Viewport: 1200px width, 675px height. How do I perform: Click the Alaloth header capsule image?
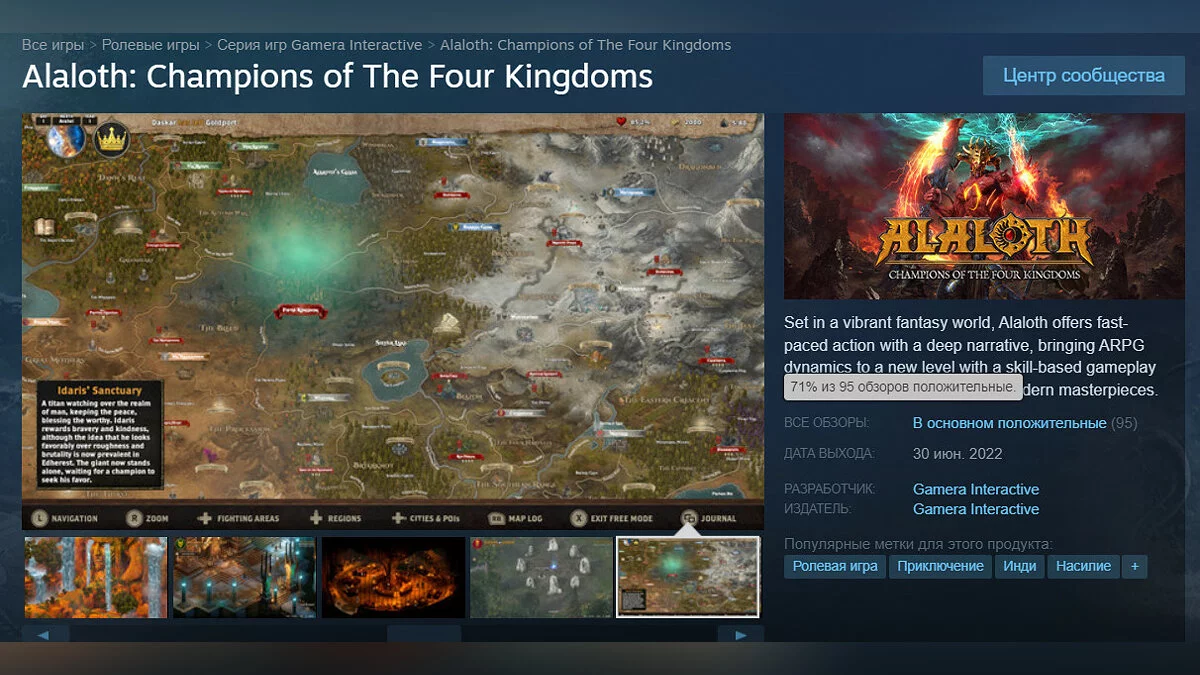coord(984,206)
